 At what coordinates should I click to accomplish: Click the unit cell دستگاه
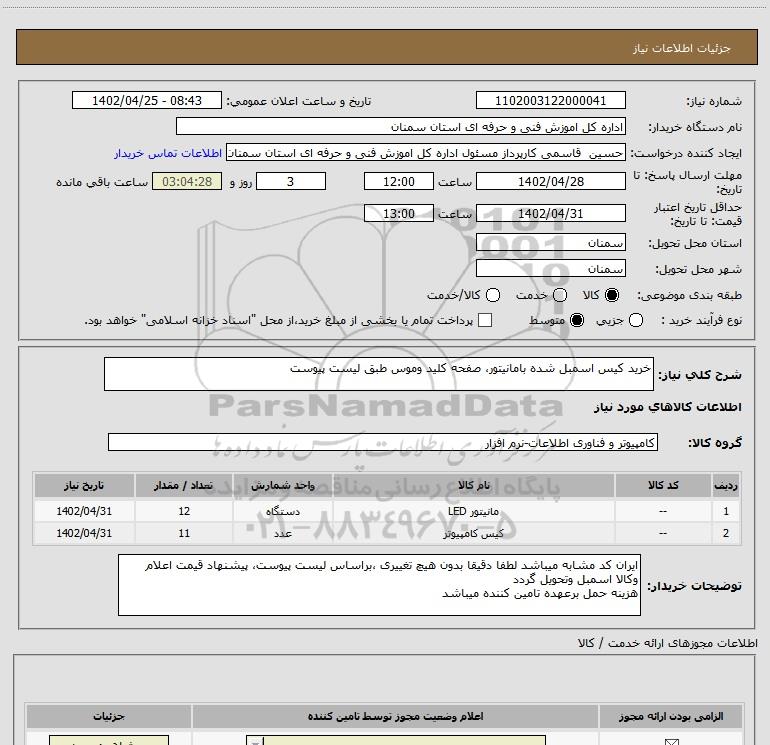pyautogui.click(x=283, y=511)
